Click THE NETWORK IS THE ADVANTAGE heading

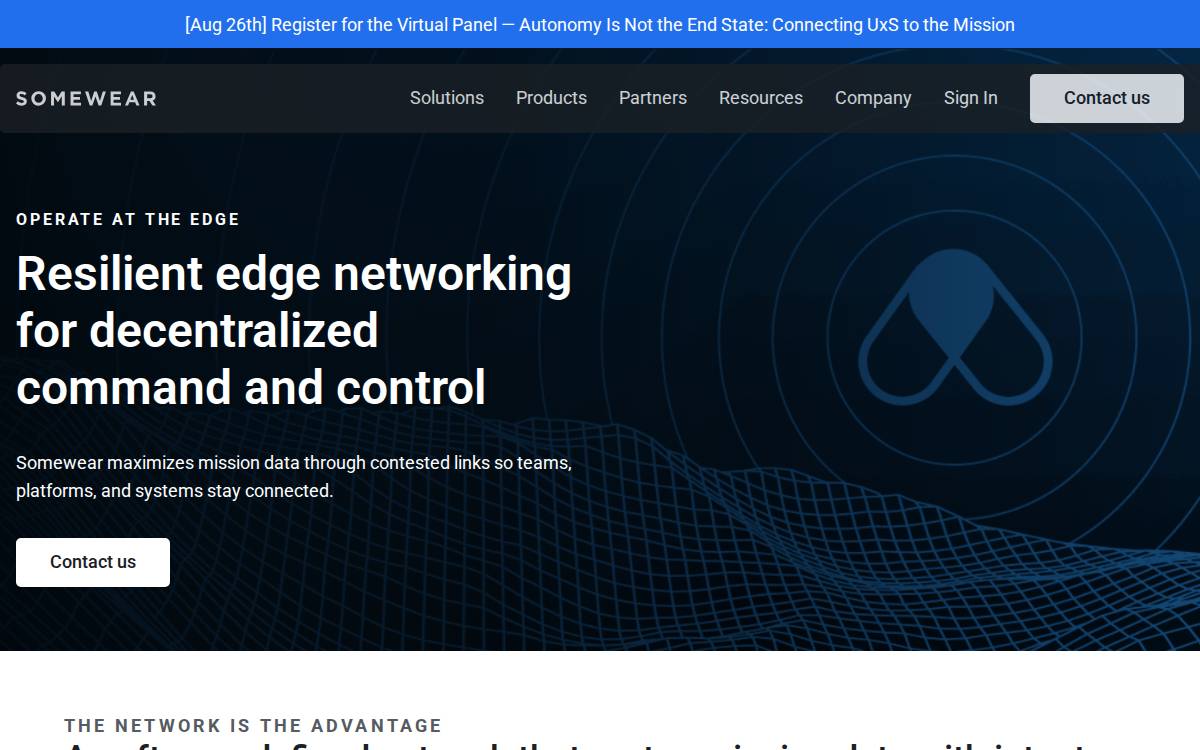tap(253, 726)
